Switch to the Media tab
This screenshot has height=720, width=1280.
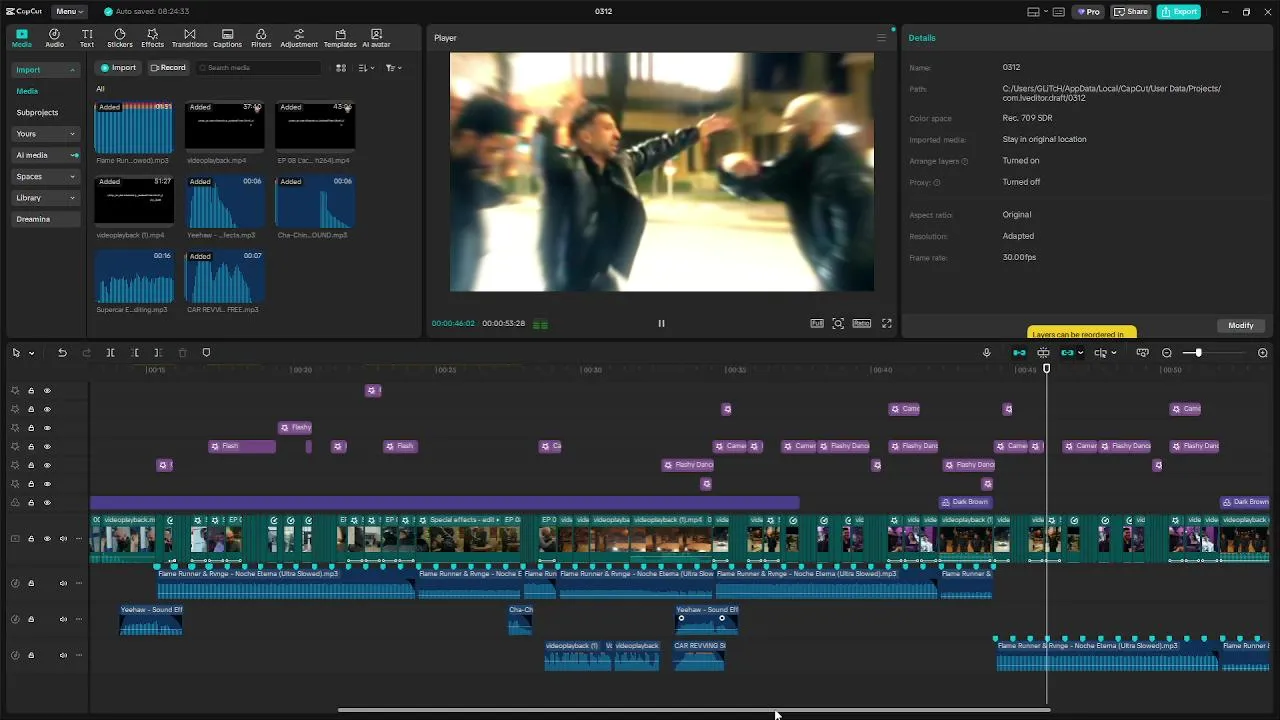pos(21,38)
